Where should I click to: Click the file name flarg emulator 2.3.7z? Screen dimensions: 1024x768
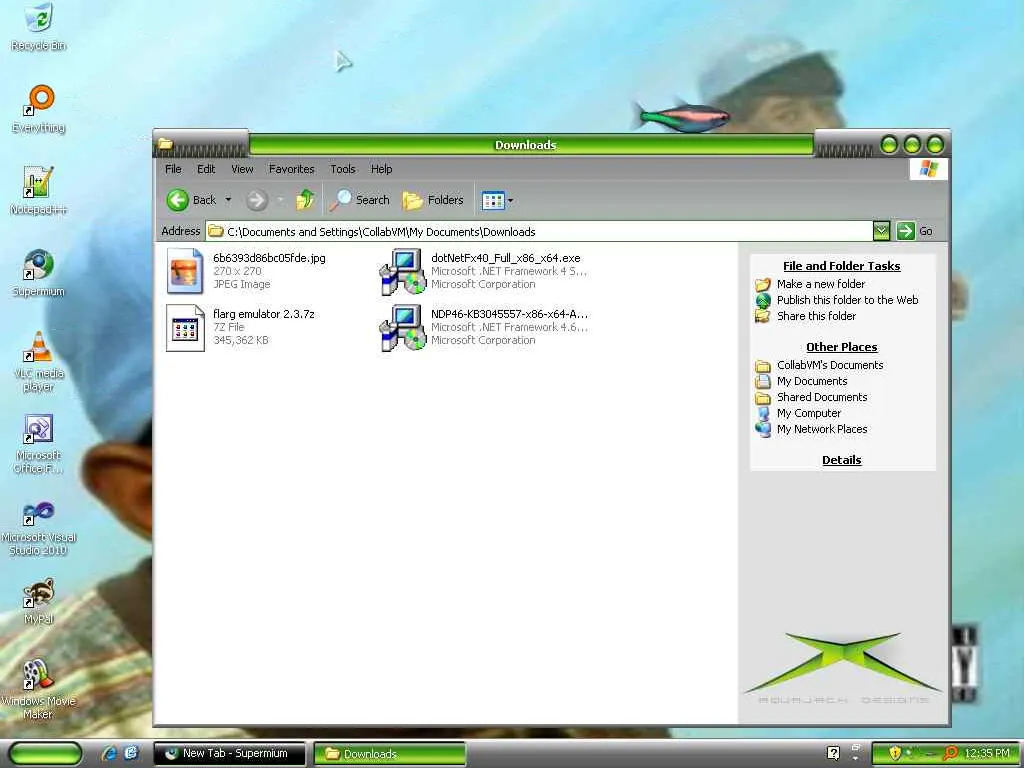pos(263,314)
